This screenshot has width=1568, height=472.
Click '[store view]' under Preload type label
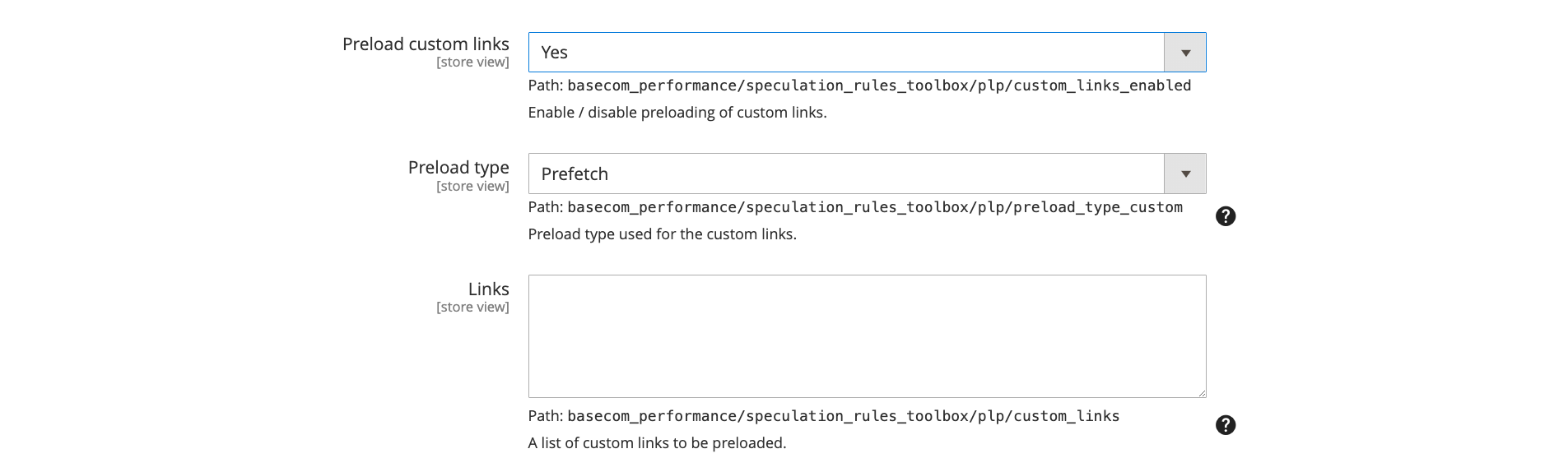click(472, 187)
